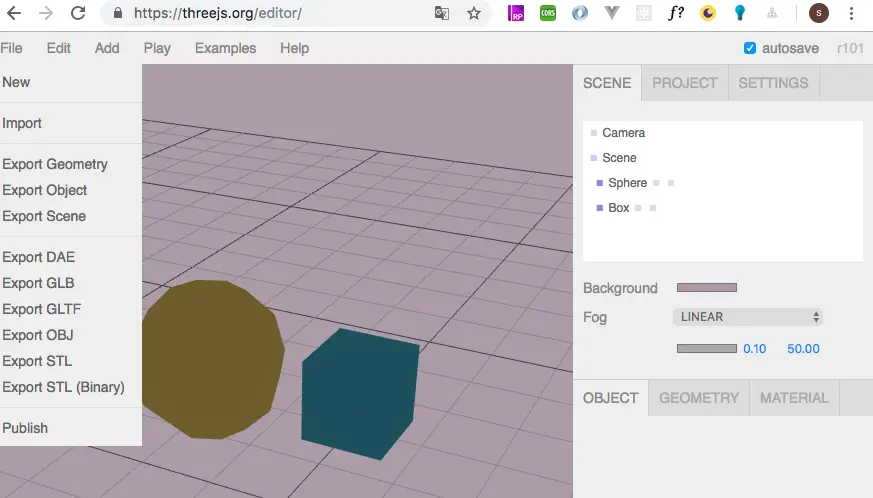
Task: Open the Play menu
Action: tap(157, 48)
